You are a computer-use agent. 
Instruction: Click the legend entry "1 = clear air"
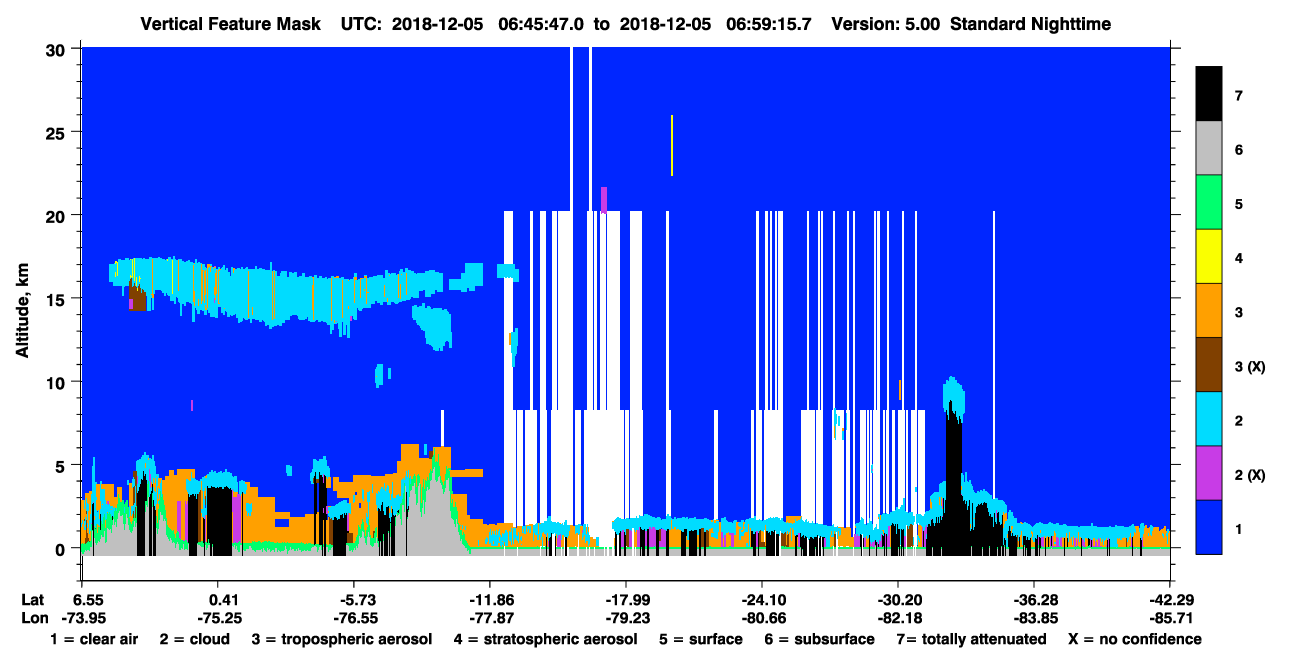[x=94, y=639]
